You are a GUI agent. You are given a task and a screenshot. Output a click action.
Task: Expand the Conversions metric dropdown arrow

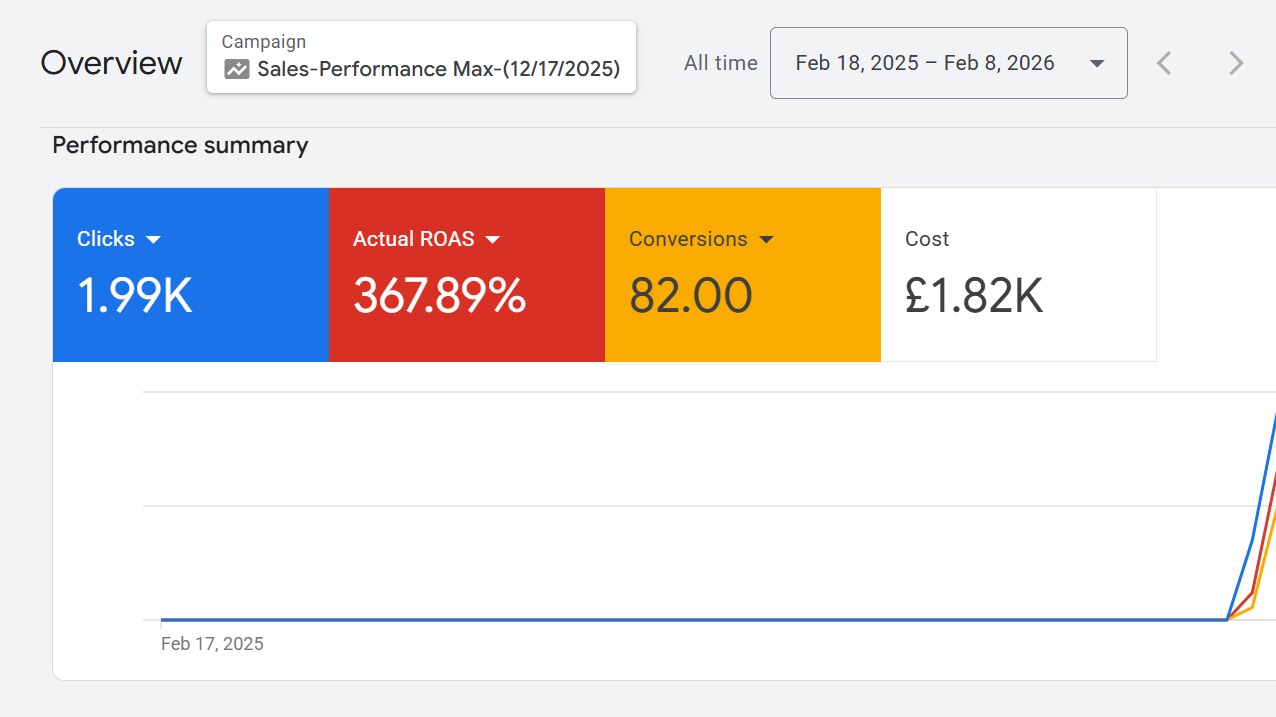[766, 240]
